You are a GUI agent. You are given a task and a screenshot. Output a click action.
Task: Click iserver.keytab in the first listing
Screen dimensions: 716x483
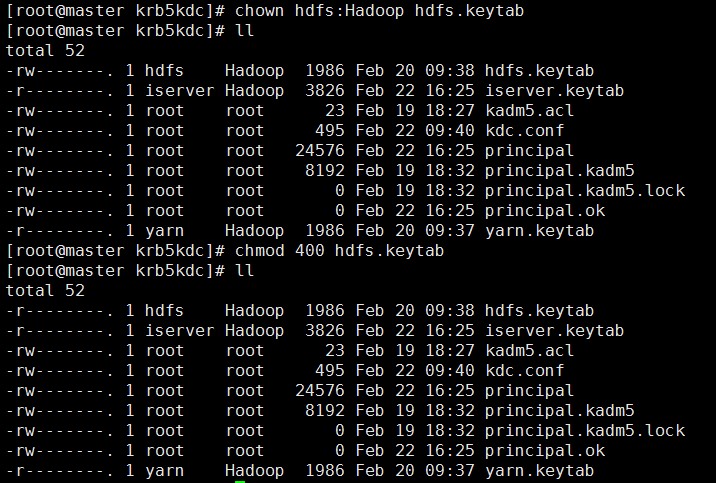coord(554,90)
